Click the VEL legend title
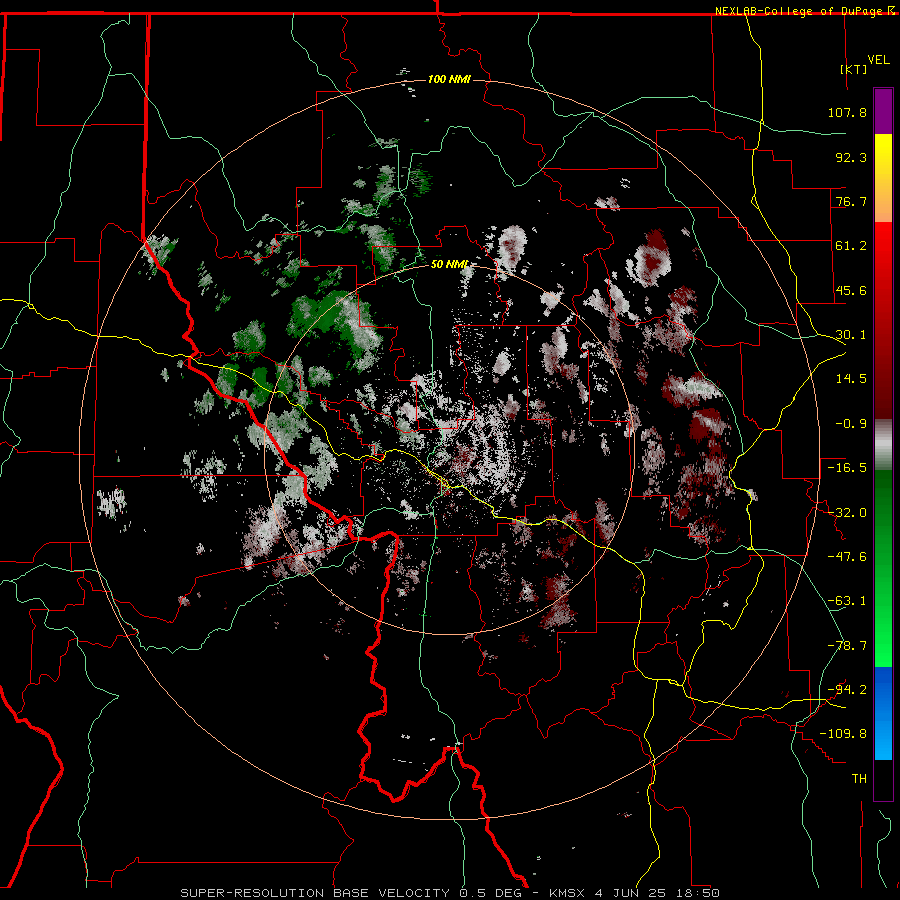The width and height of the screenshot is (900, 900). pos(878,60)
